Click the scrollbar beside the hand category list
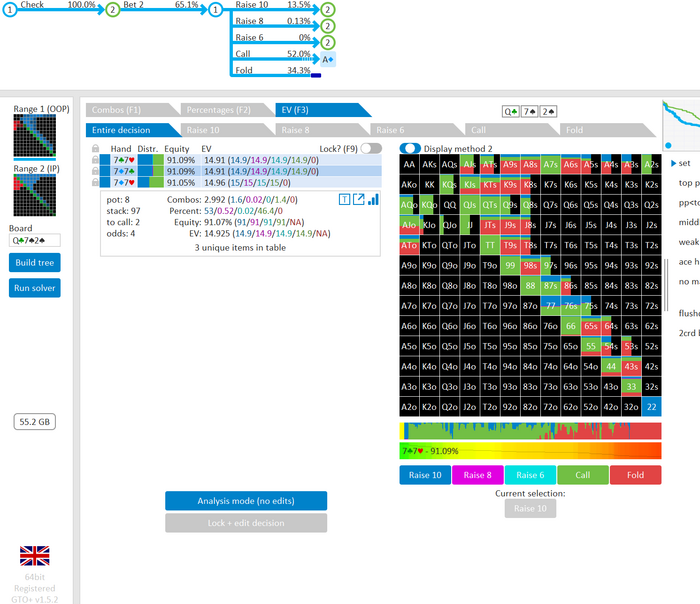Viewport: 700px width, 604px height. coord(666,285)
